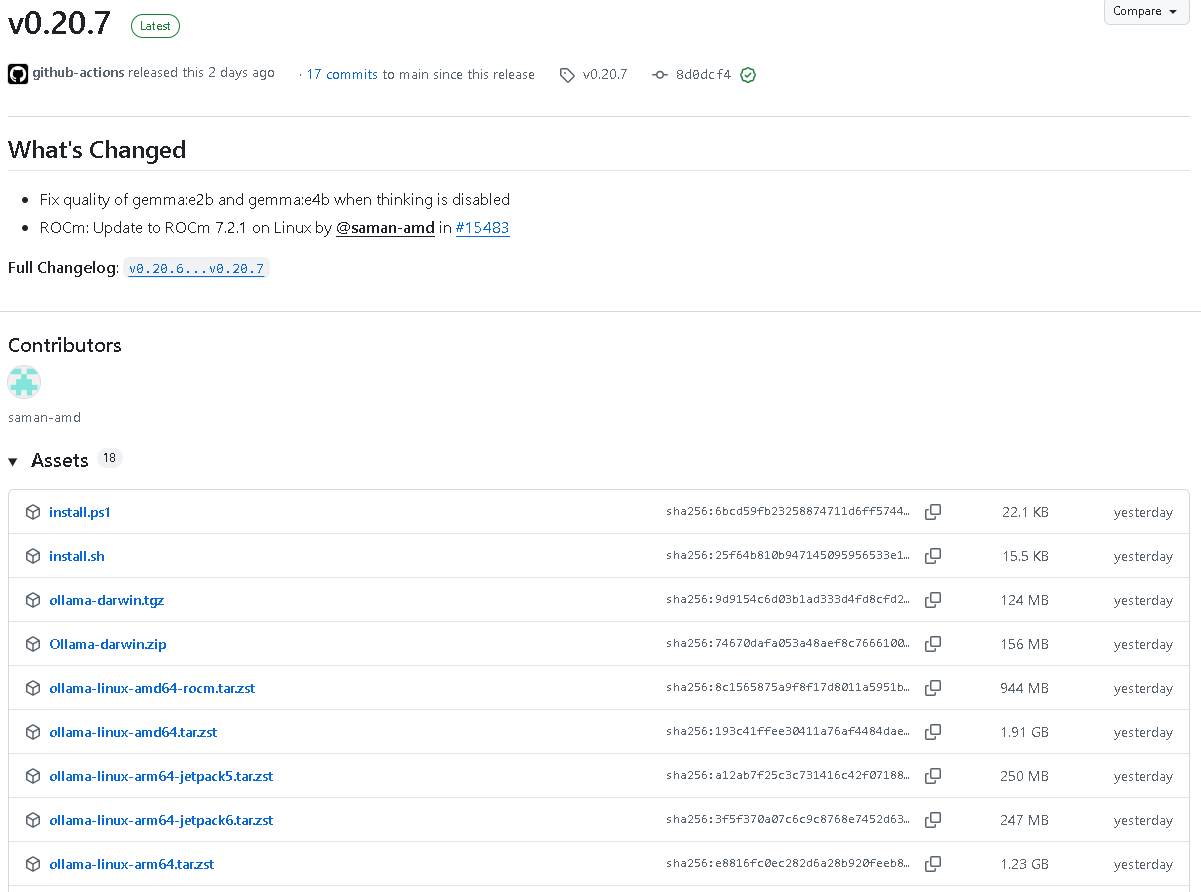Screen dimensions: 1201x892
Task: Download ollama-linux-arm64-jetpack5.tar.zst
Action: point(161,776)
